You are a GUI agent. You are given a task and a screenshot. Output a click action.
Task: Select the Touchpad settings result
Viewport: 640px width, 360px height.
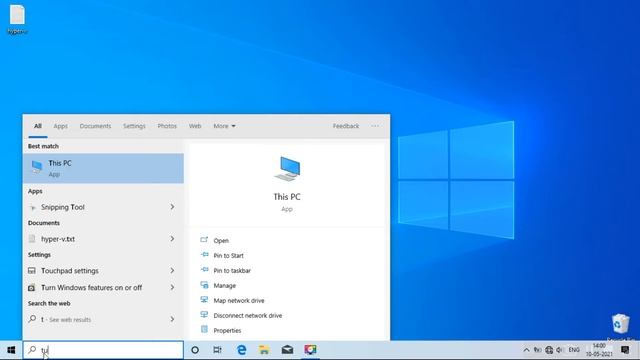tap(96, 271)
